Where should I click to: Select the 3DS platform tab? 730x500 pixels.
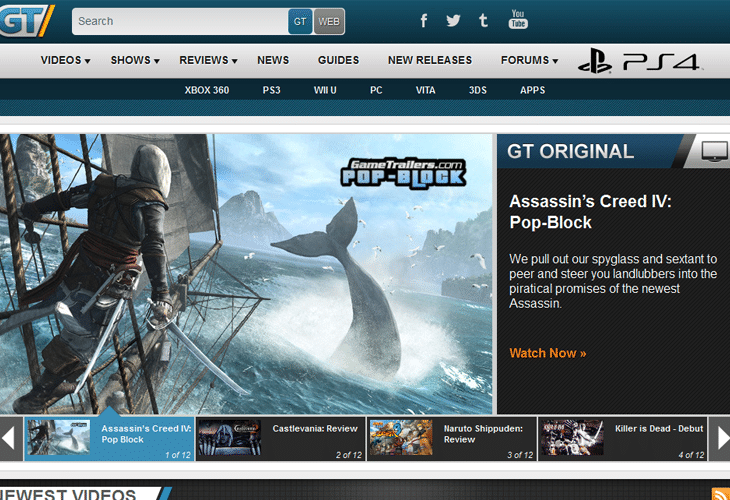pyautogui.click(x=478, y=90)
